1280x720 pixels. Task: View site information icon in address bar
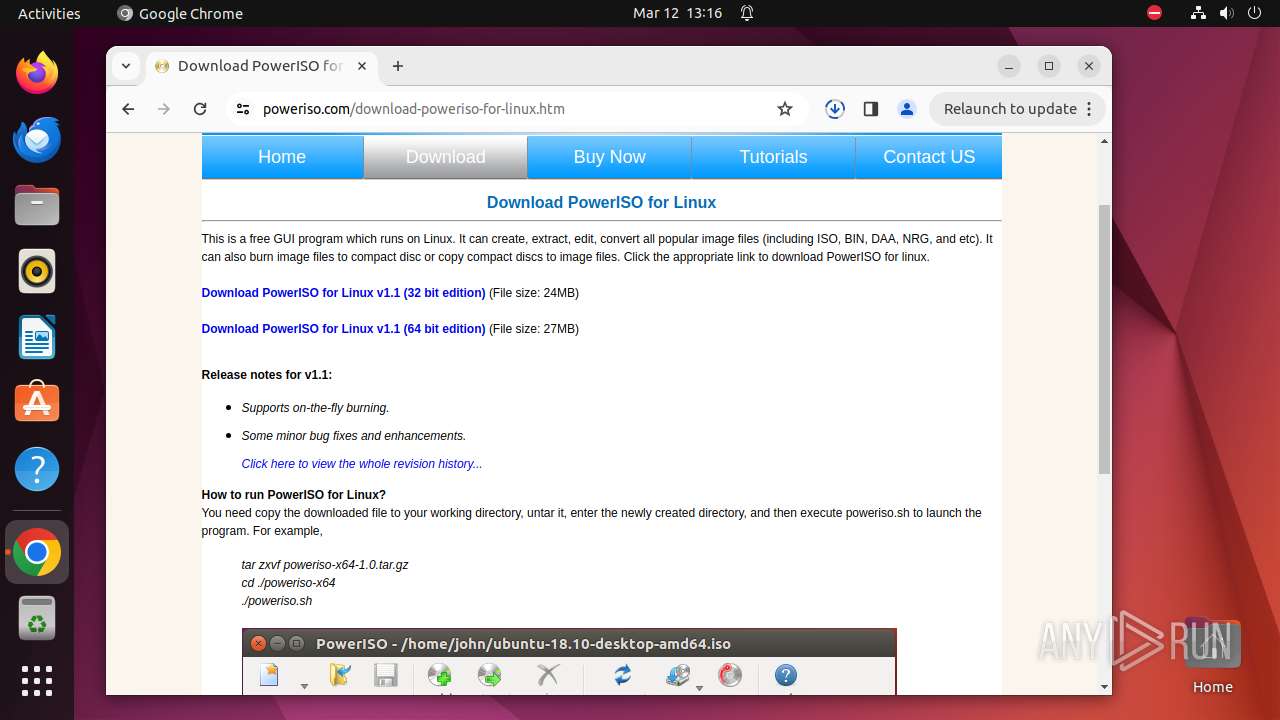tap(242, 109)
